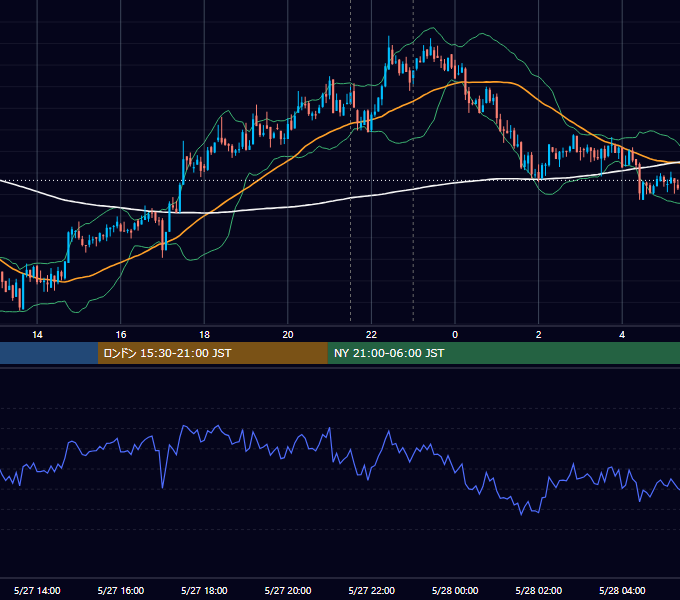Click the 5/27 18:00 label on indicator axis
Screen dimensions: 680x600
tap(204, 590)
